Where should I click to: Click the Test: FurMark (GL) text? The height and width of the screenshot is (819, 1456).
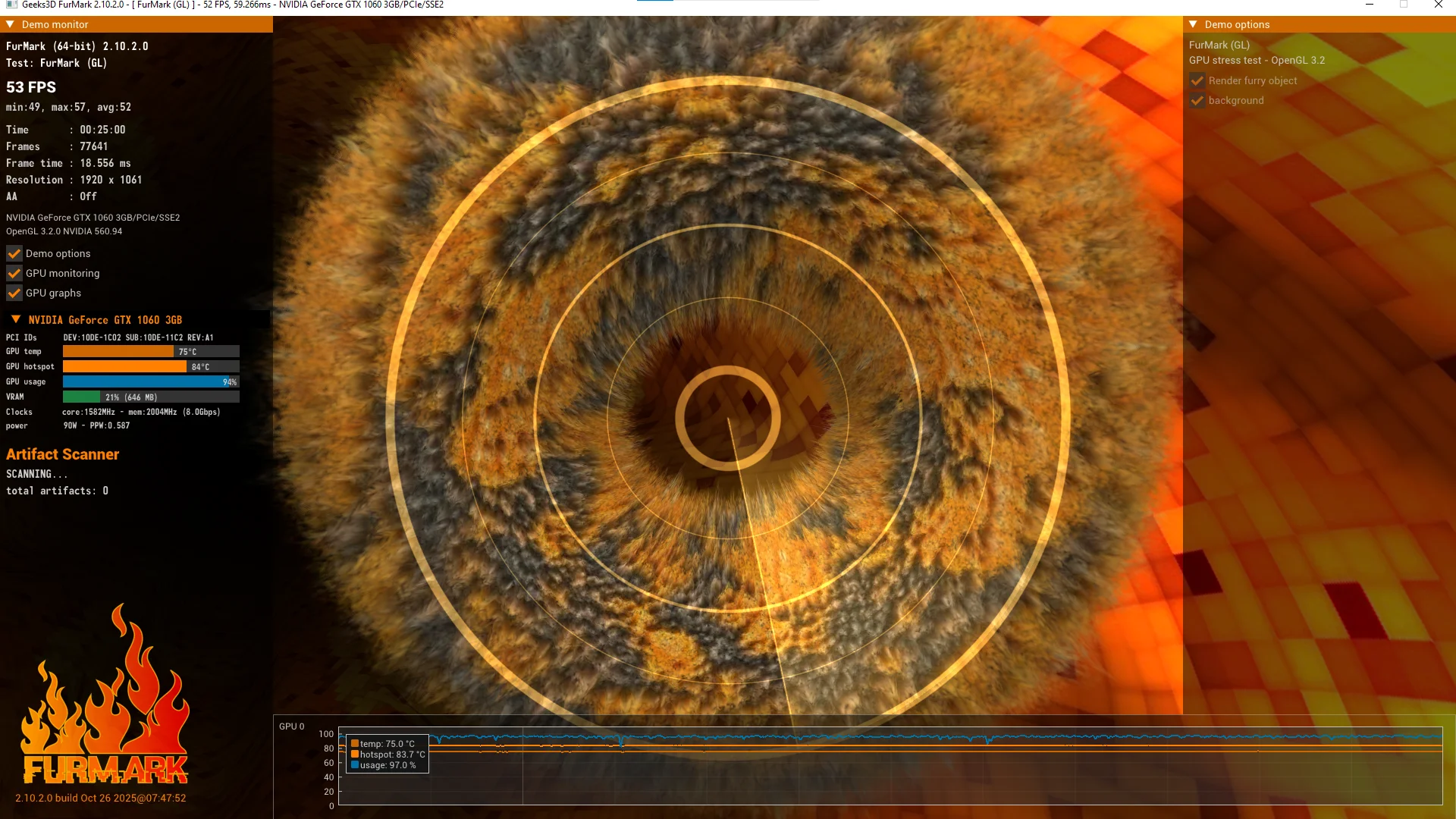coord(56,63)
